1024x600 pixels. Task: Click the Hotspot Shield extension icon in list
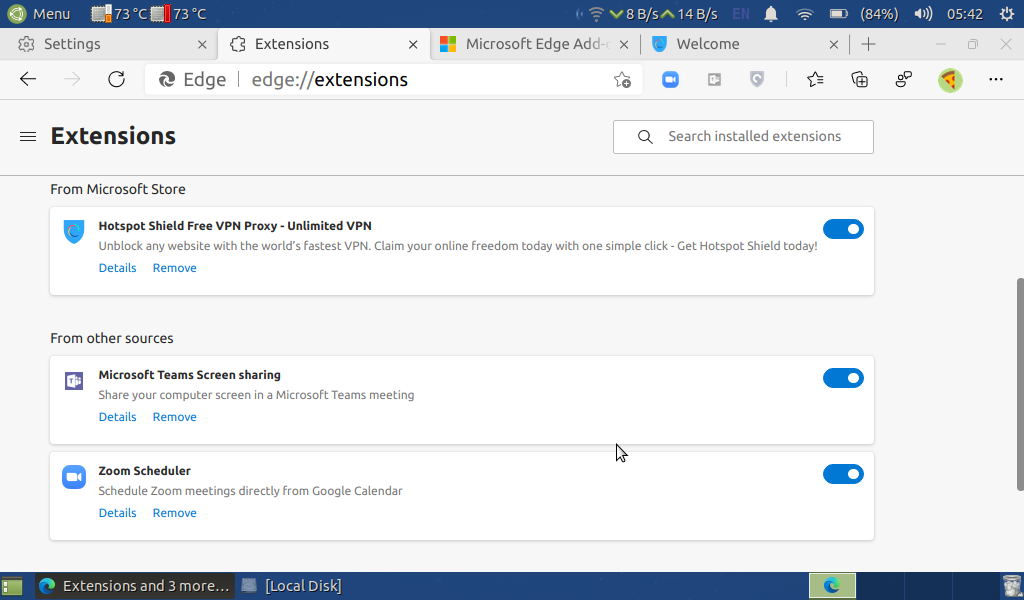[x=74, y=231]
